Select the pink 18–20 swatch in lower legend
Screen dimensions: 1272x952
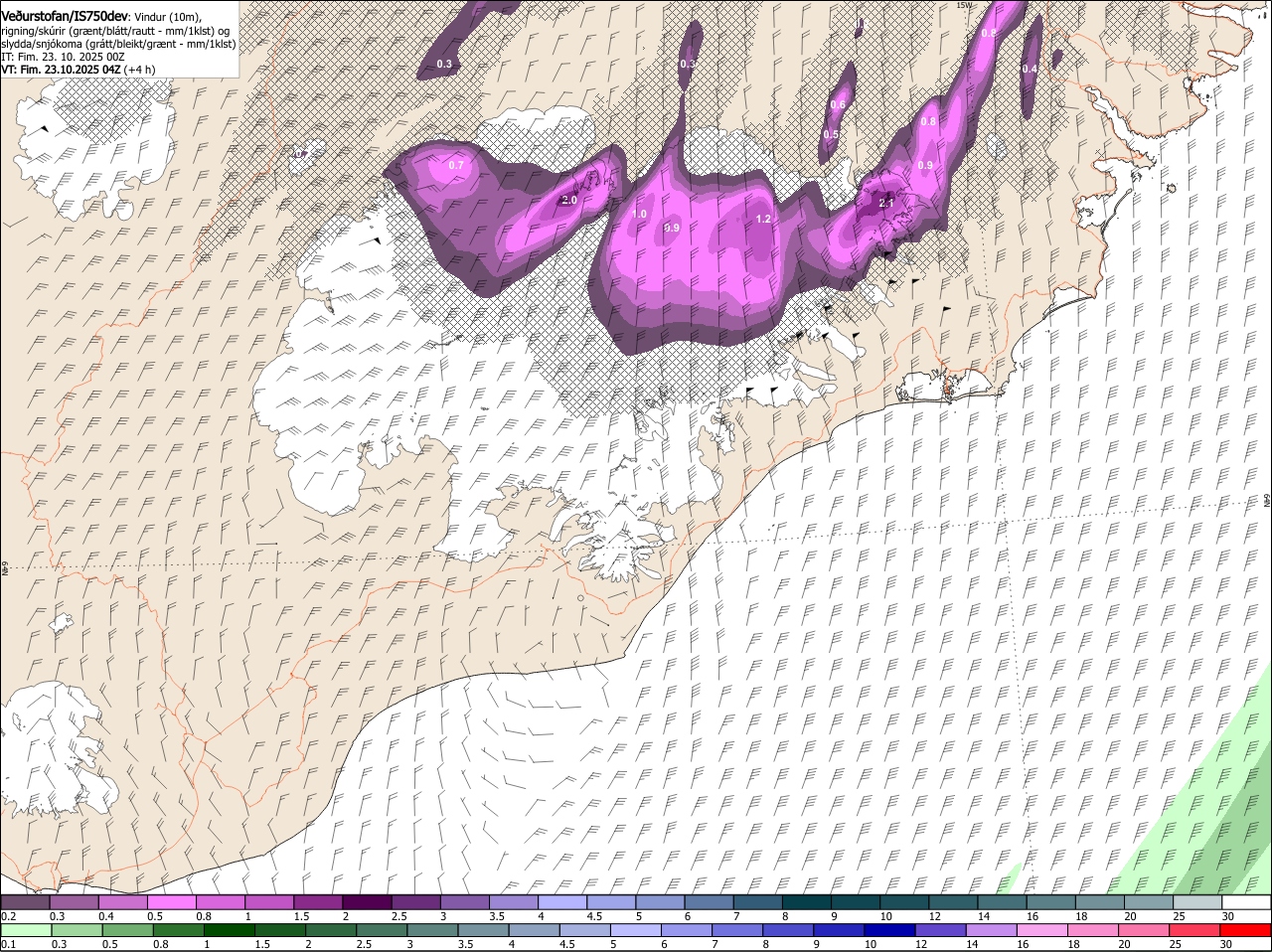tap(1095, 930)
